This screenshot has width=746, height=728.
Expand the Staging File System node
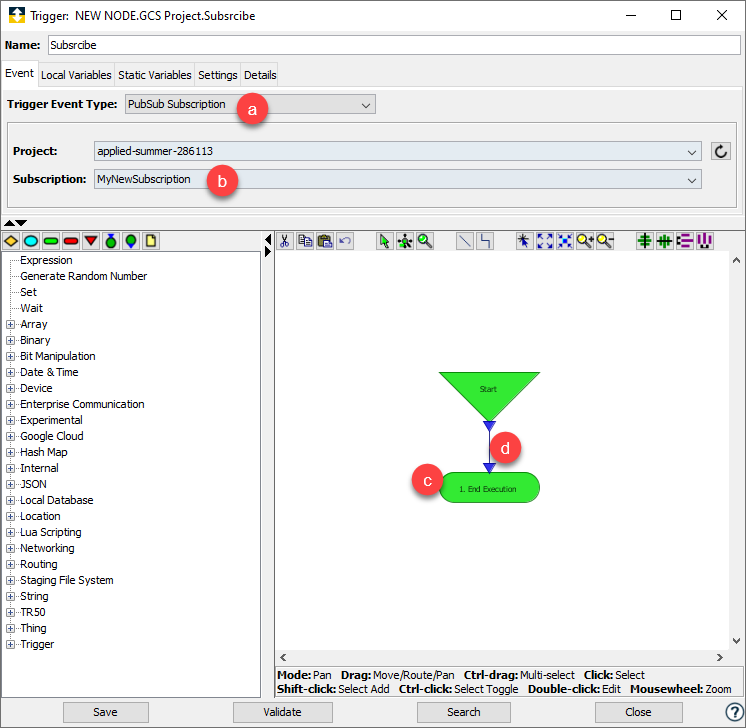pos(10,580)
